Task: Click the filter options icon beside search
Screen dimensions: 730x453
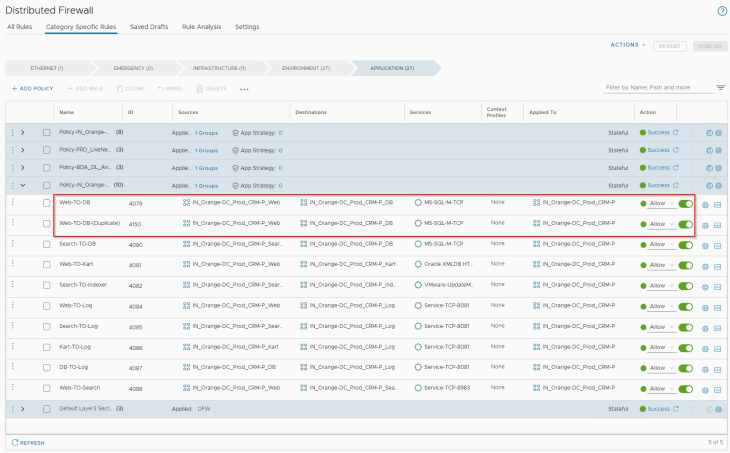Action: tap(720, 88)
